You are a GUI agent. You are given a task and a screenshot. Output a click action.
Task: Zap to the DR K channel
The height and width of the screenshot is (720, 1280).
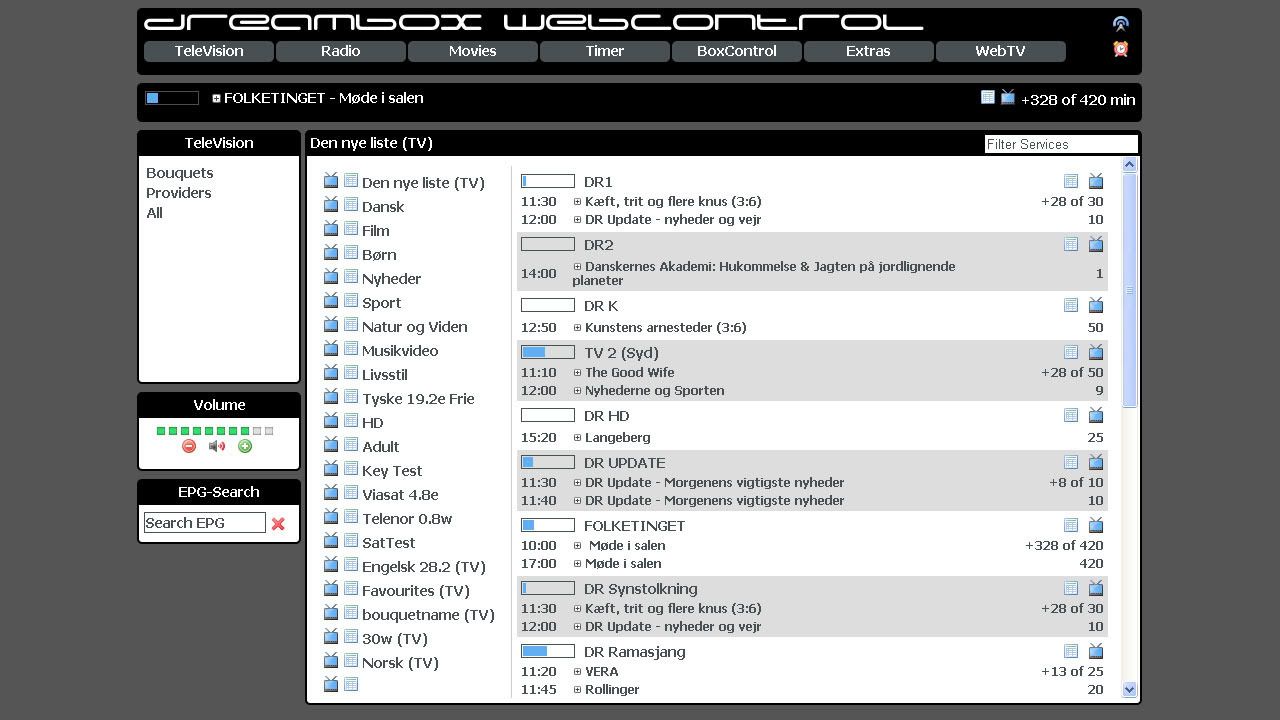click(x=601, y=306)
